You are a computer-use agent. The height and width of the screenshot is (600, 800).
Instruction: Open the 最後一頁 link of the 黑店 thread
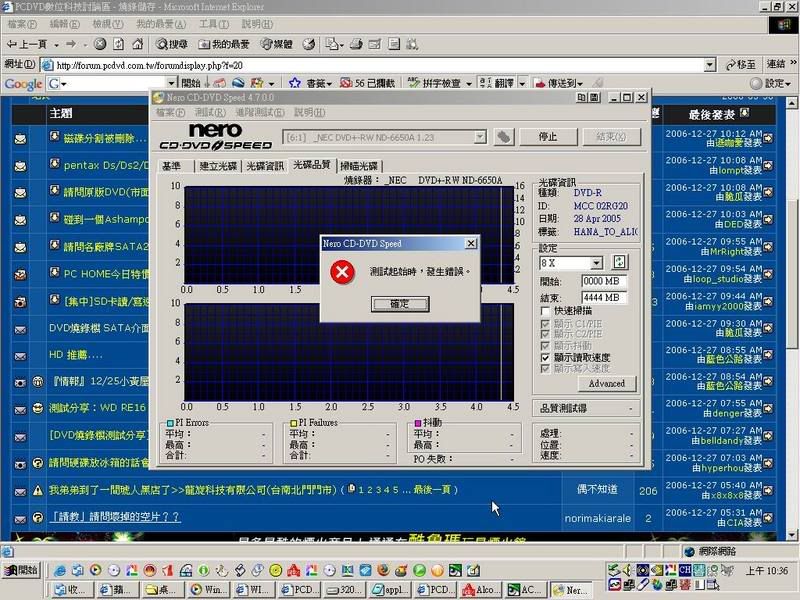[432, 490]
